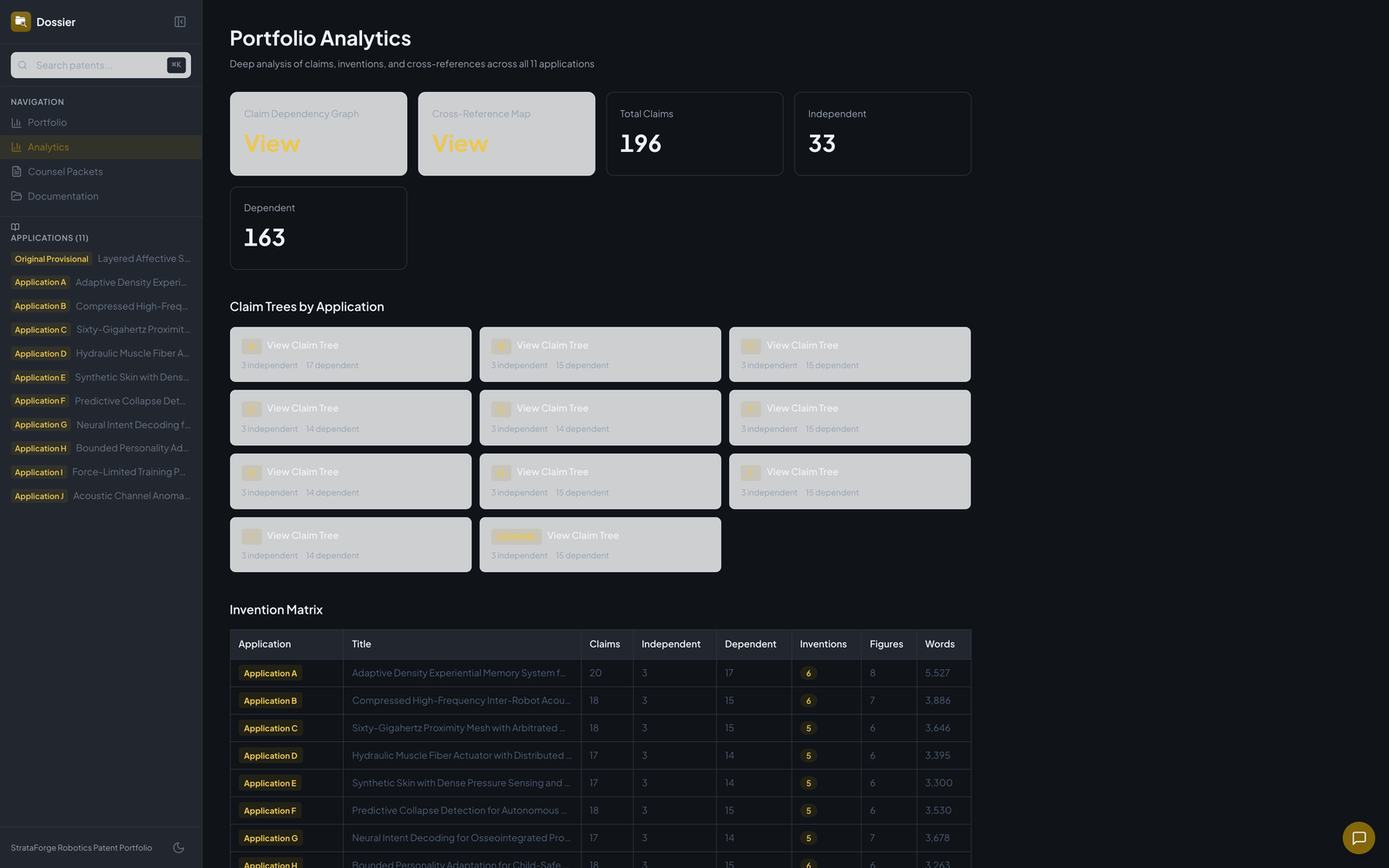Click the Application G badge in the matrix
This screenshot has width=1389, height=868.
point(270,838)
